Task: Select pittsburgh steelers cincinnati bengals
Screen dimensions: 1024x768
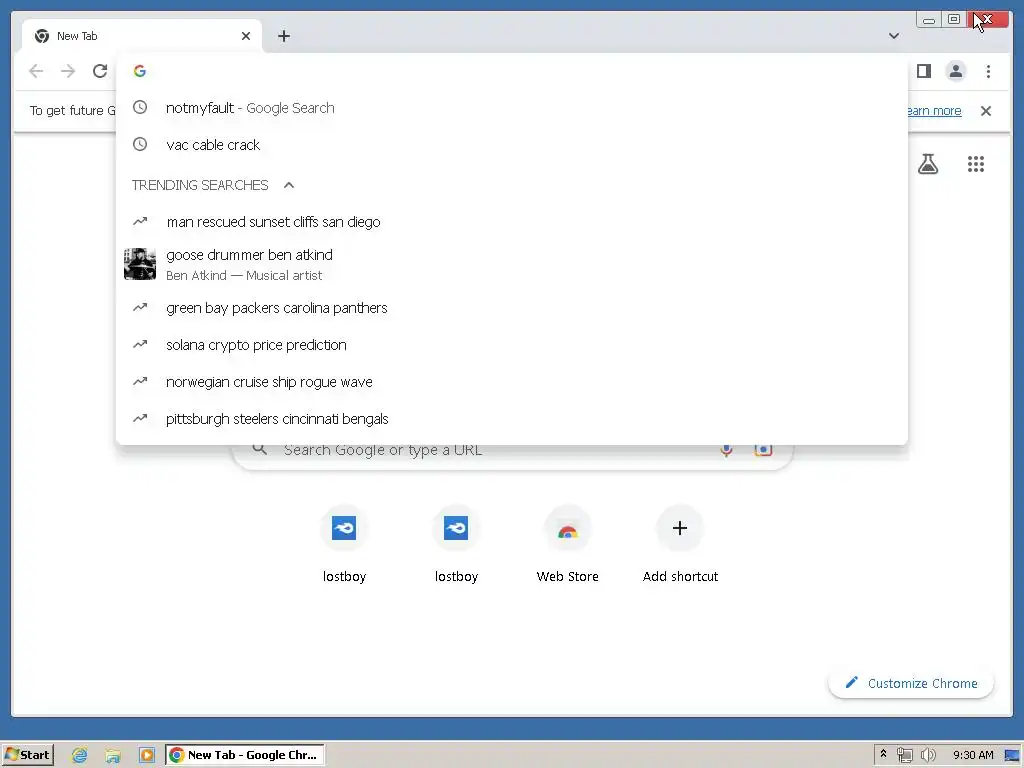Action: (511, 419)
